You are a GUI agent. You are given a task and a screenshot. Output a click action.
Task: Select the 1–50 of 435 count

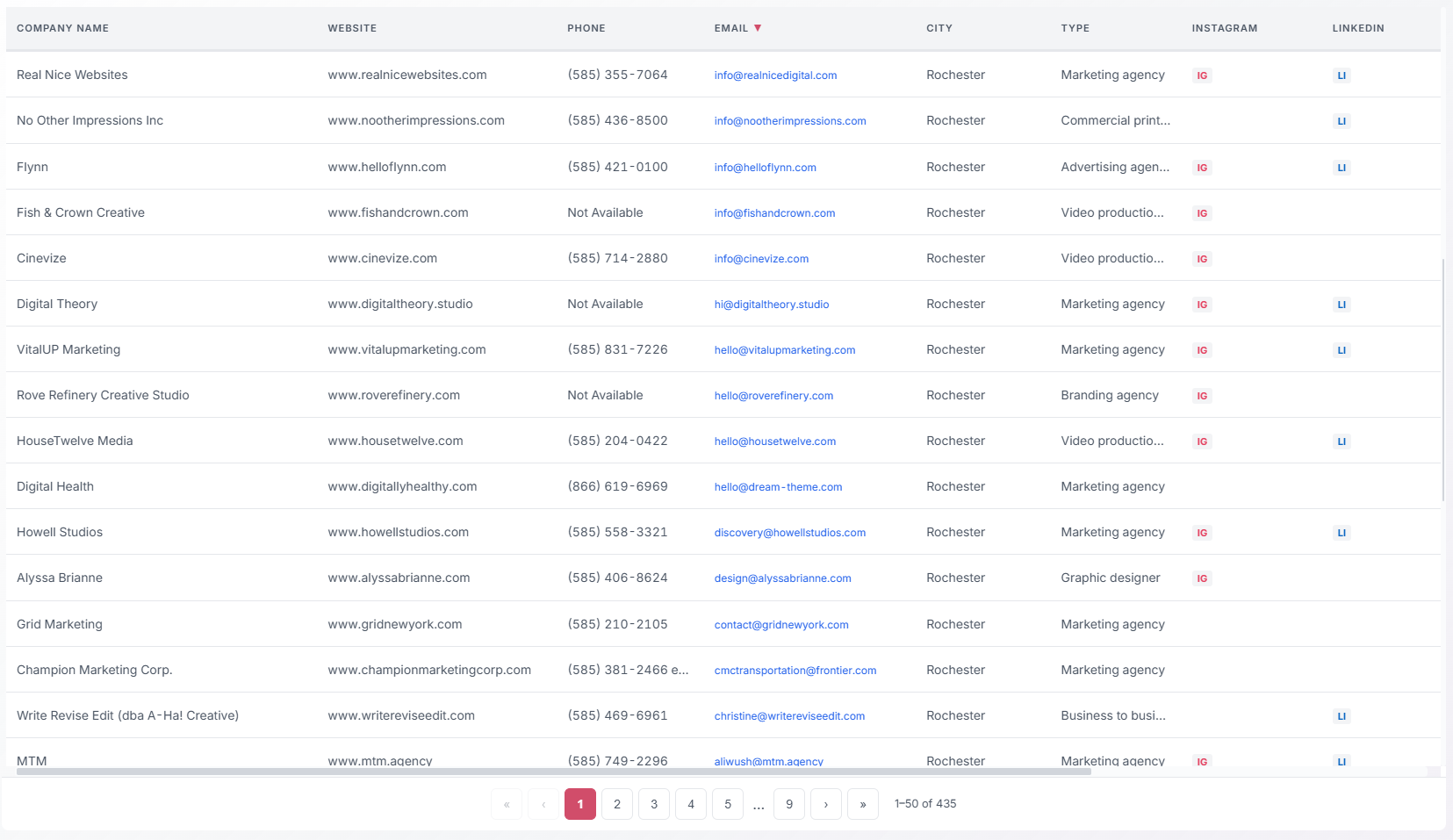pyautogui.click(x=925, y=804)
